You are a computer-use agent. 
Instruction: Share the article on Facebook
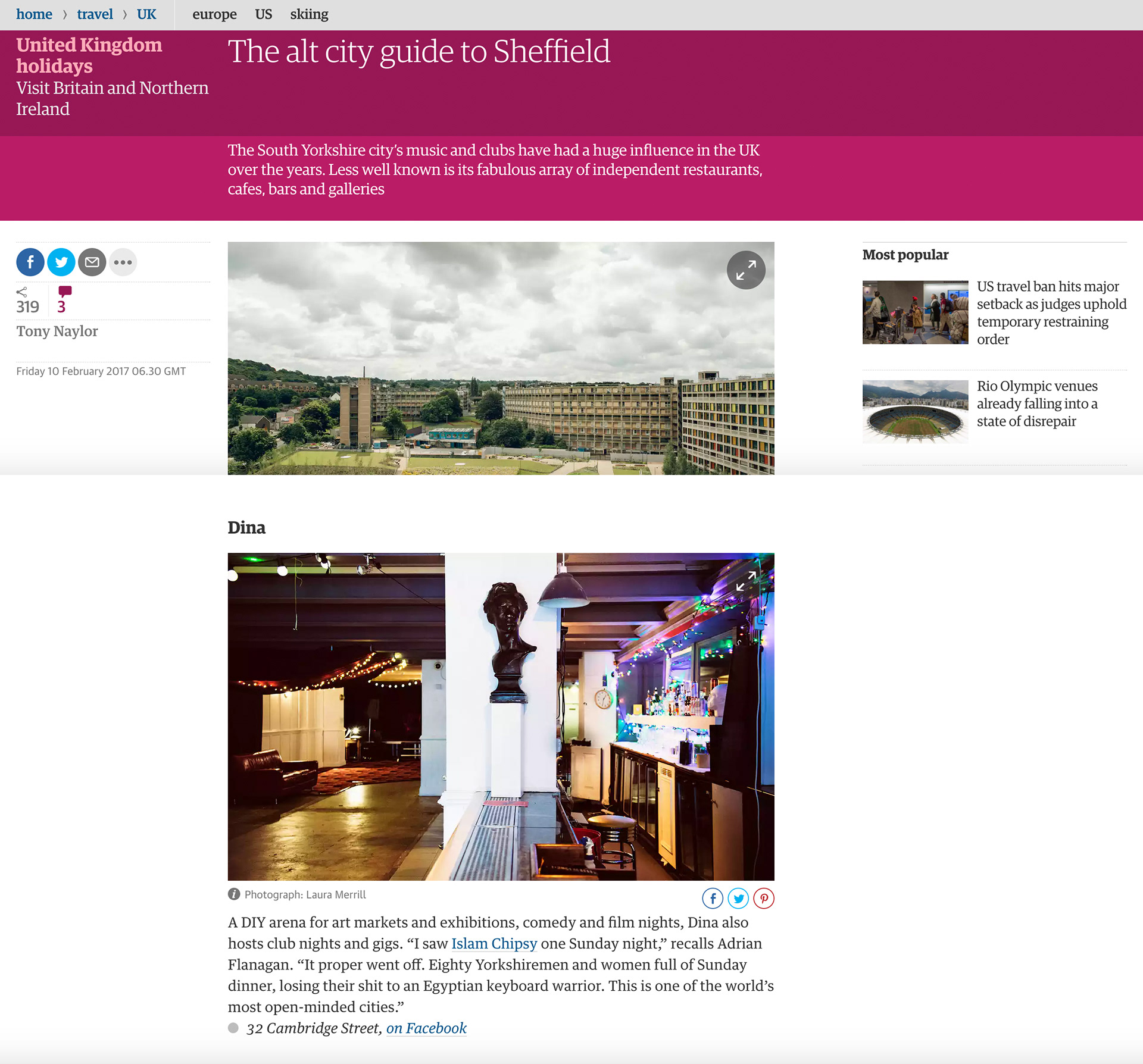click(x=30, y=262)
